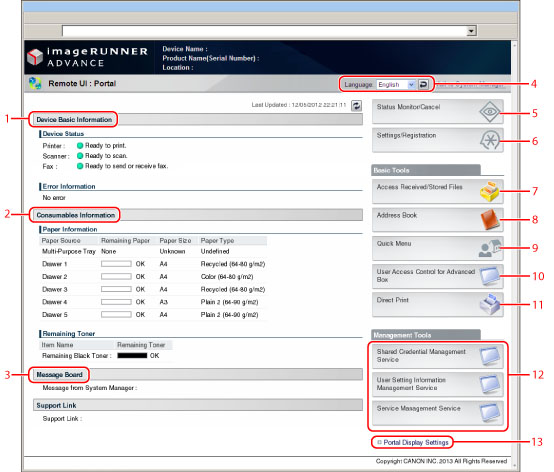Open the Quick Menu icon
554x472 pixels.
[x=490, y=248]
